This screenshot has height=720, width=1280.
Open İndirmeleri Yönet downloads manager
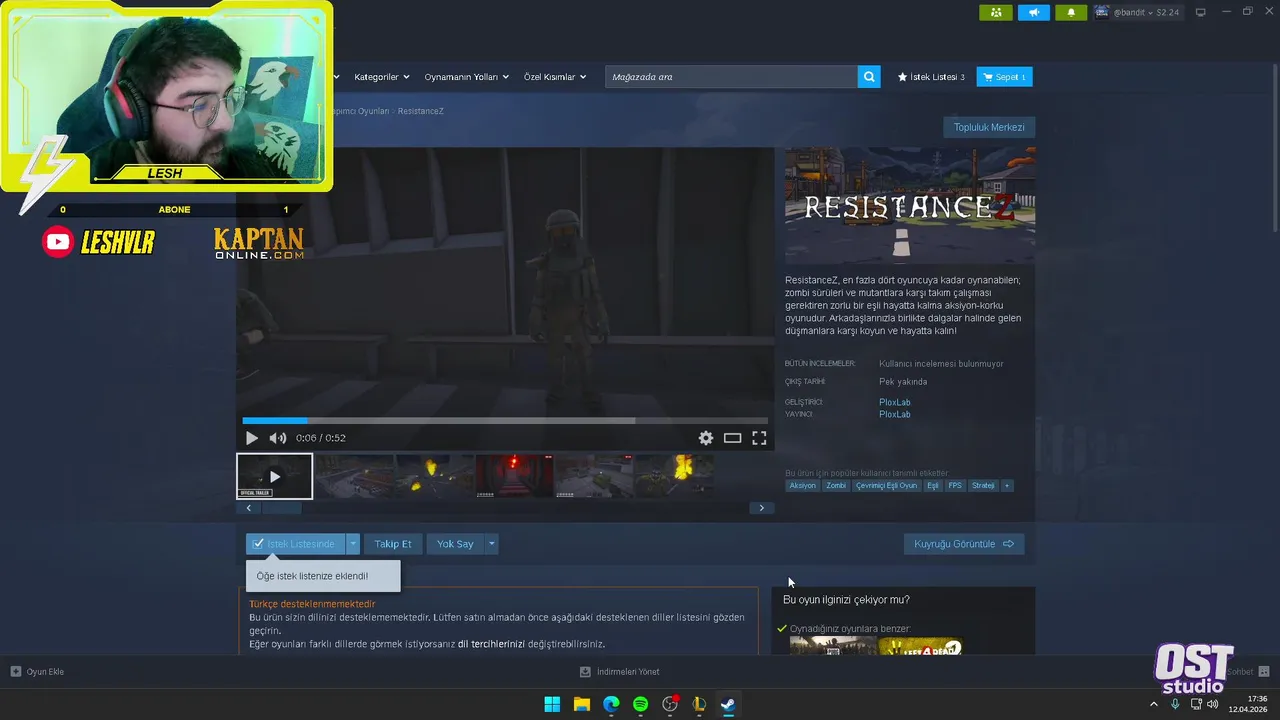tap(620, 672)
